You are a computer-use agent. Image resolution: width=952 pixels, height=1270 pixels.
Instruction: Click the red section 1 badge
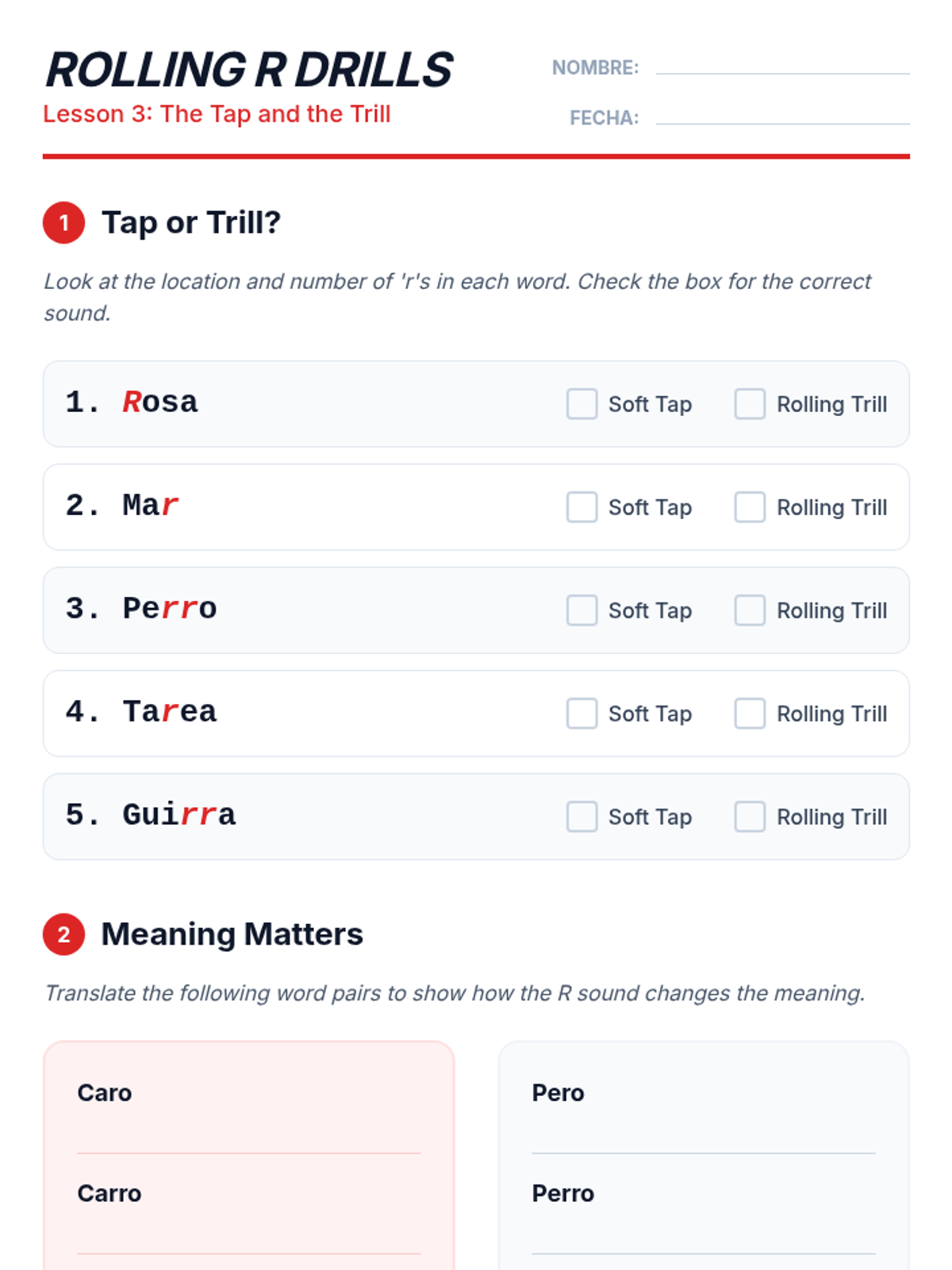64,222
